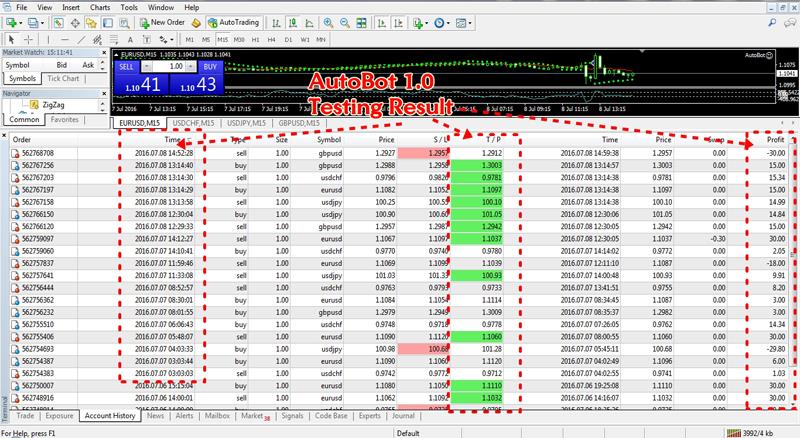Sort by the Profit column header
The height and width of the screenshot is (438, 800).
pos(775,139)
